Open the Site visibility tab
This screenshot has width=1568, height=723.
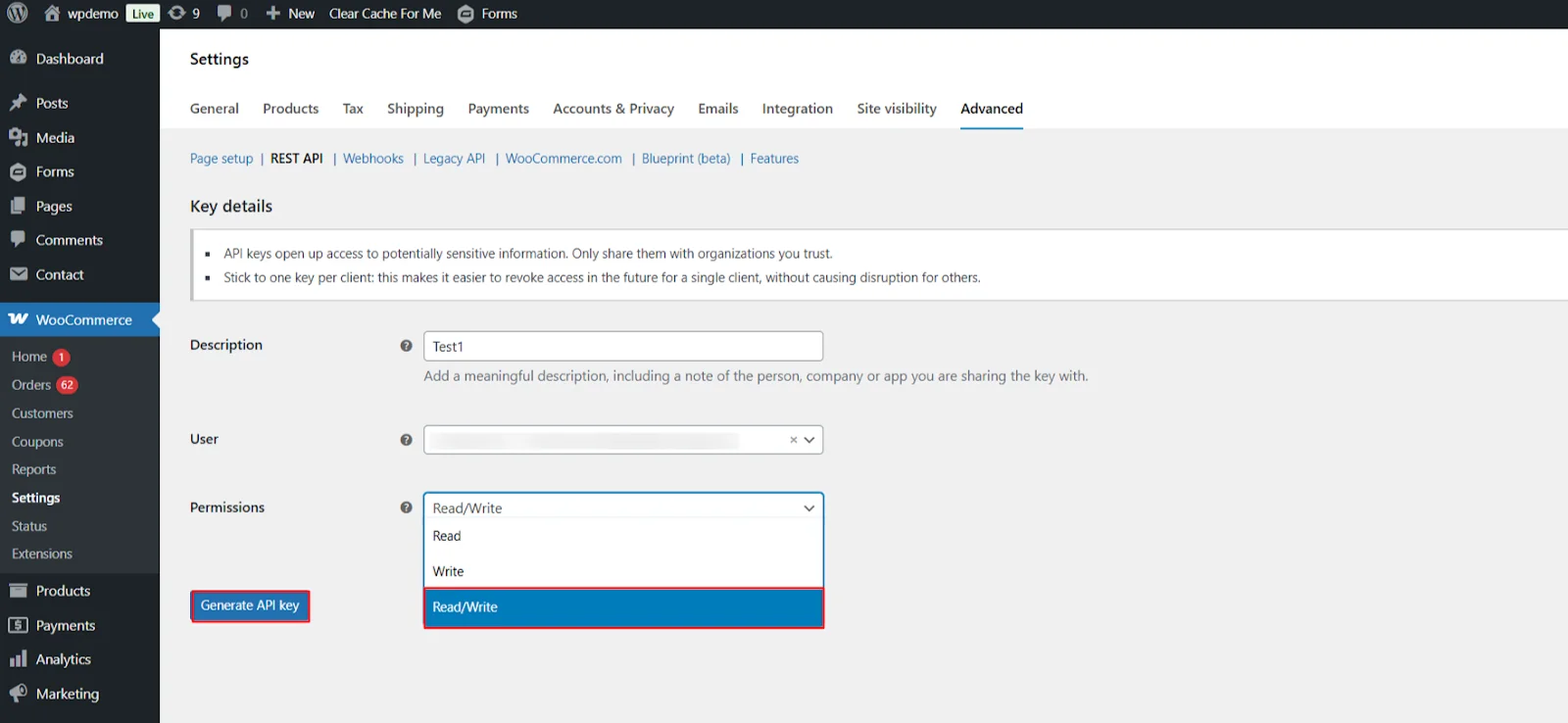click(x=897, y=109)
